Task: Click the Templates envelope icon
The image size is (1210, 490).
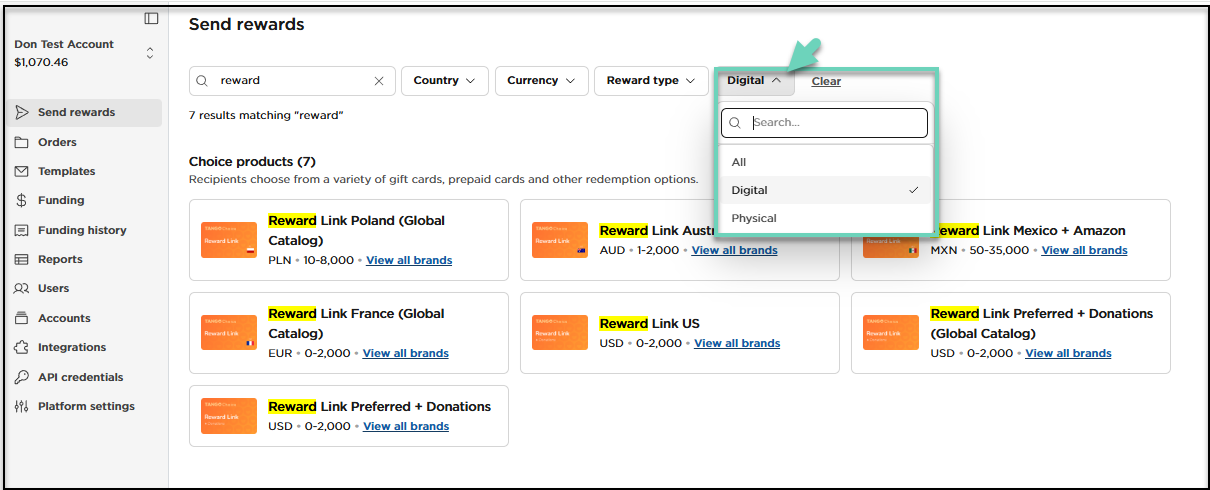Action: [21, 171]
